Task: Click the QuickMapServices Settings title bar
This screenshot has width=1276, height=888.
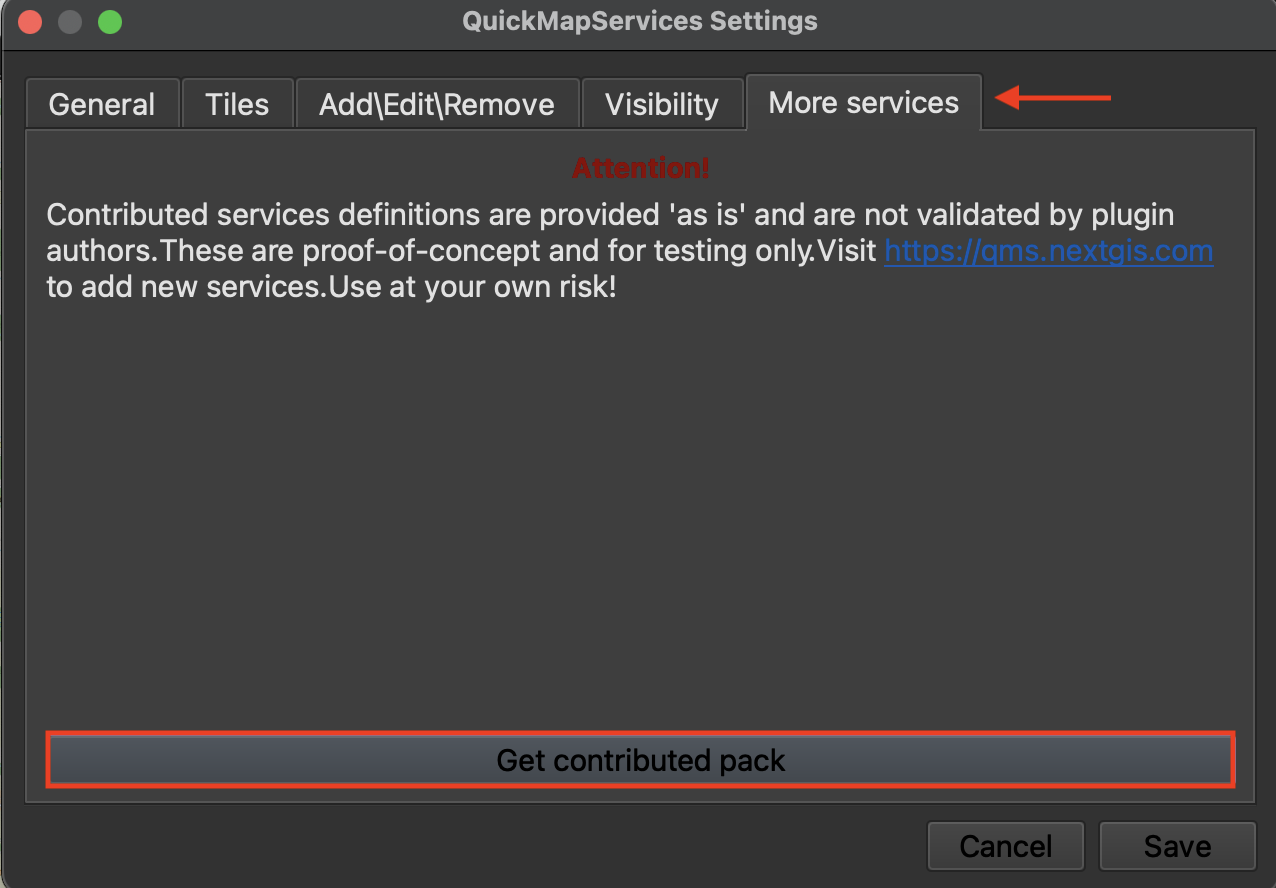Action: pos(640,21)
